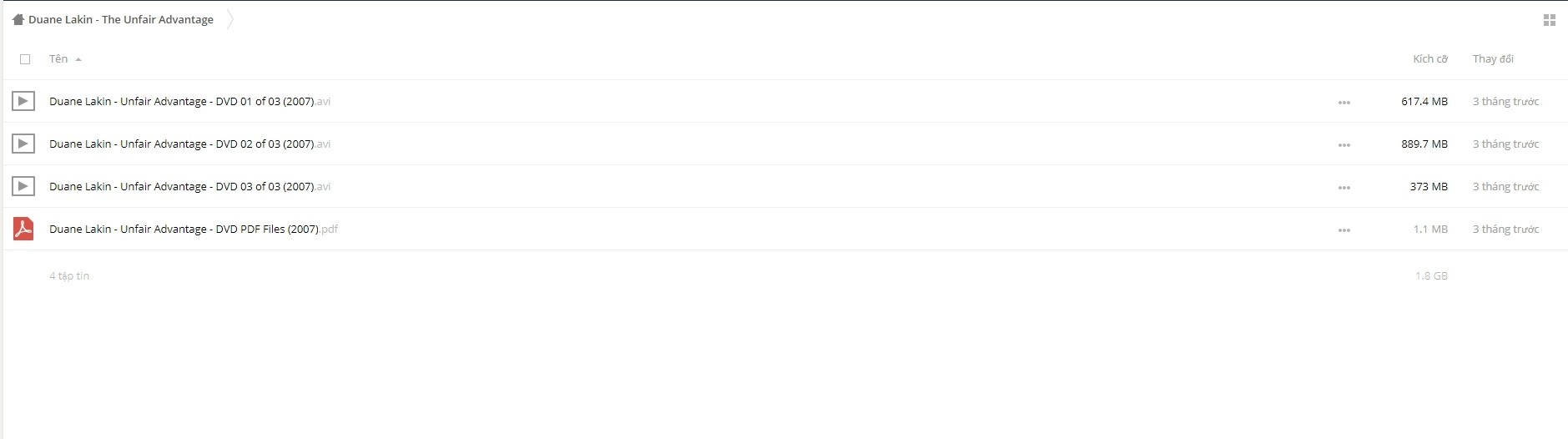1568x439 pixels.
Task: Open DVD 02 of 03 (2007).avi file
Action: [189, 144]
